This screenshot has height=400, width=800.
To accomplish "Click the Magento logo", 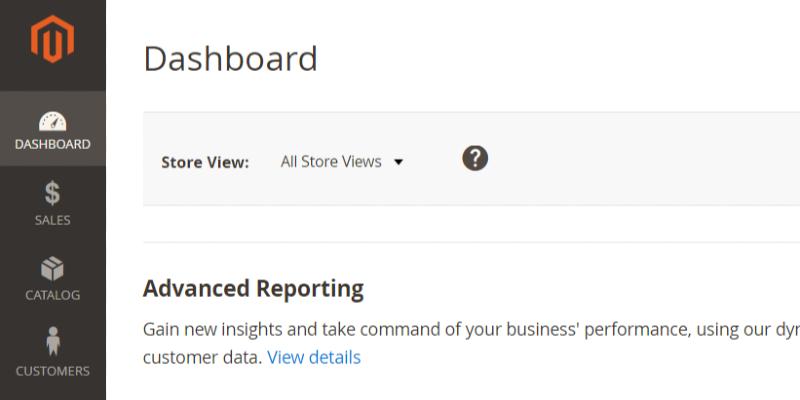I will click(x=52, y=40).
